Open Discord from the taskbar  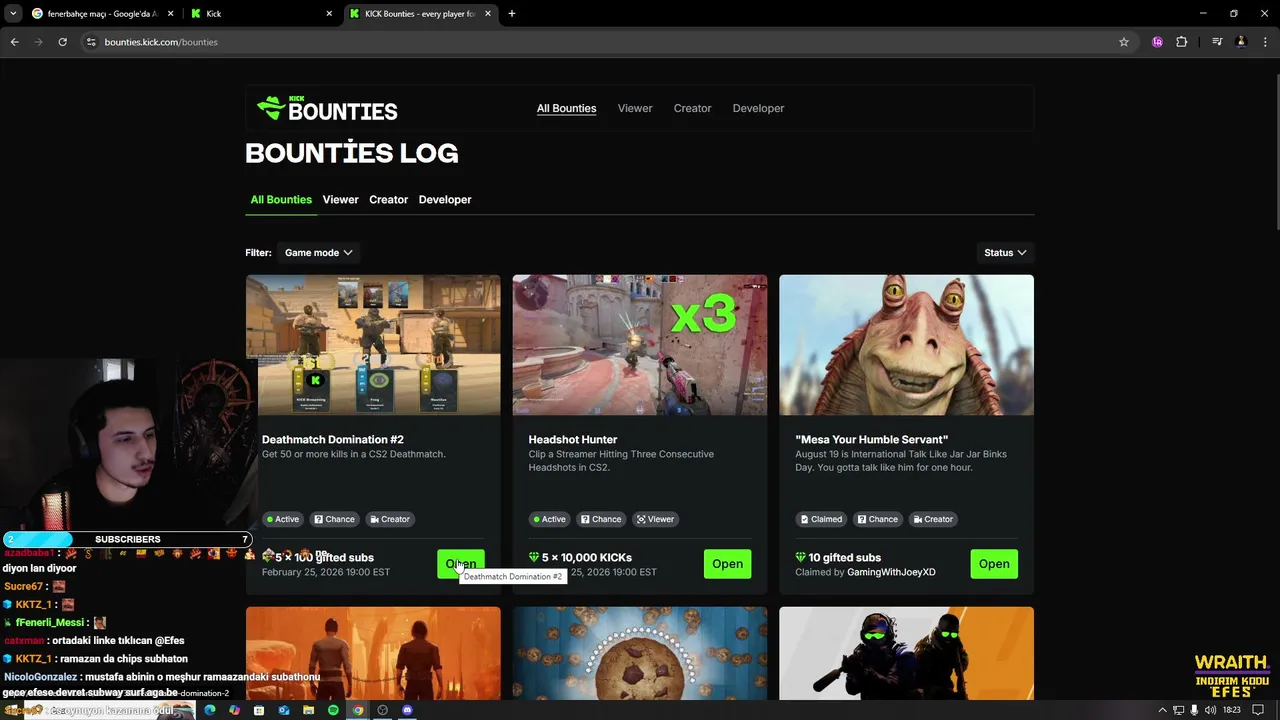[x=407, y=710]
